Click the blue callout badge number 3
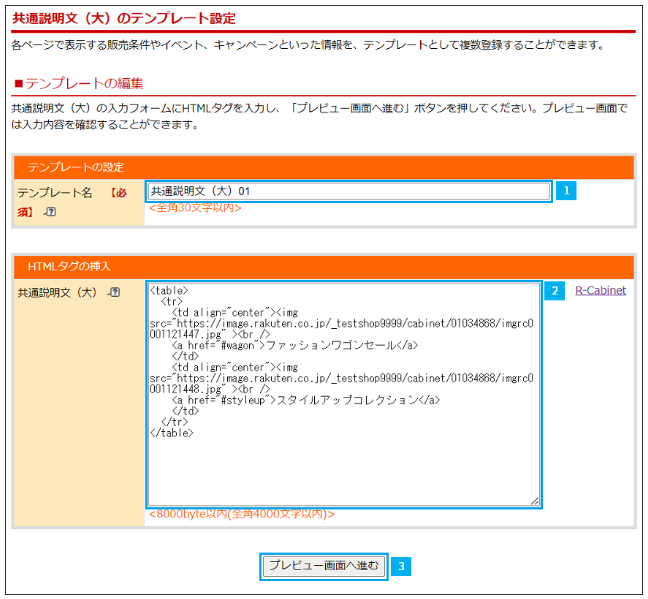The width and height of the screenshot is (648, 599). pos(401,566)
